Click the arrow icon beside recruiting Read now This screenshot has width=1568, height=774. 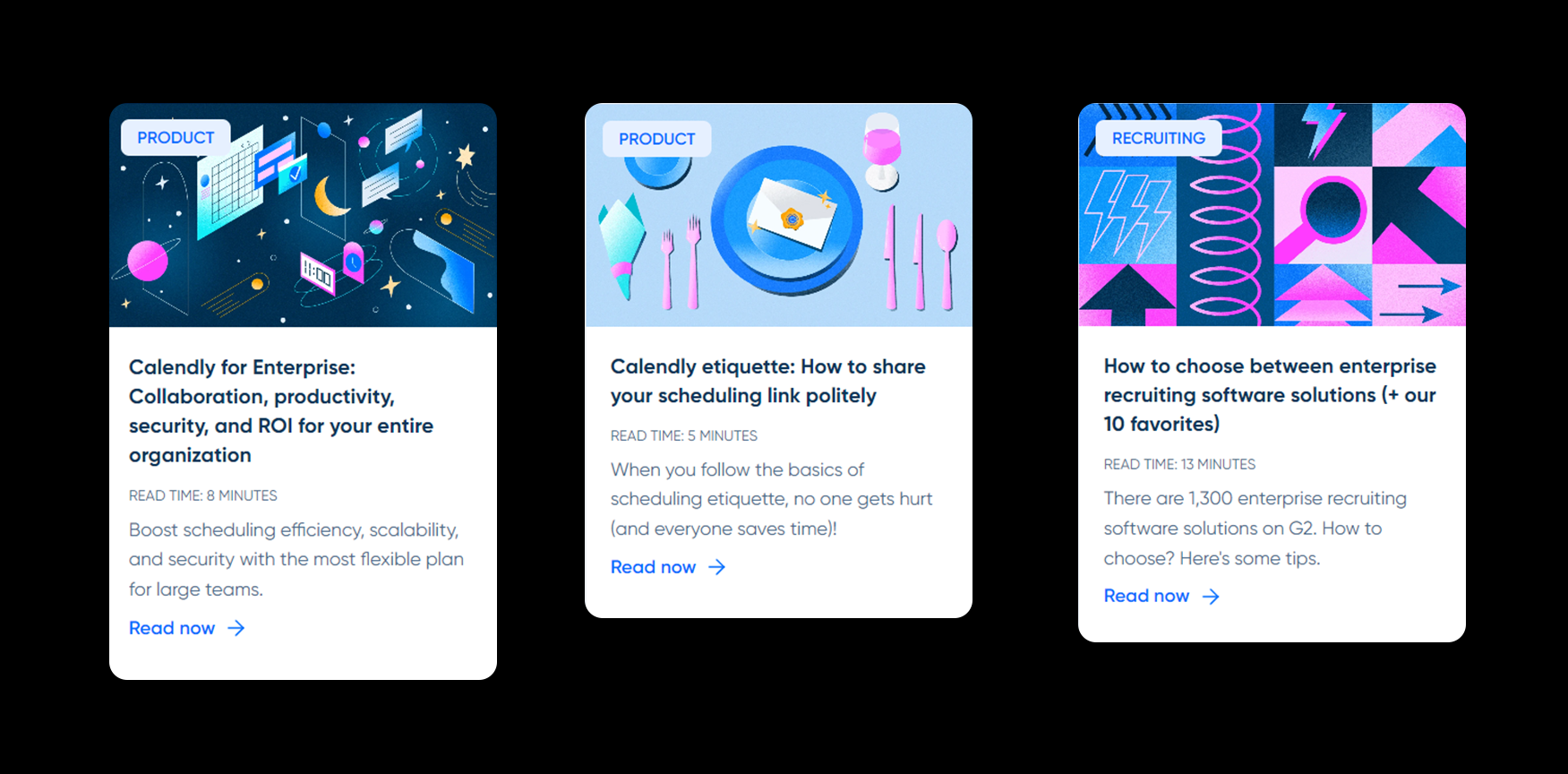click(1211, 597)
